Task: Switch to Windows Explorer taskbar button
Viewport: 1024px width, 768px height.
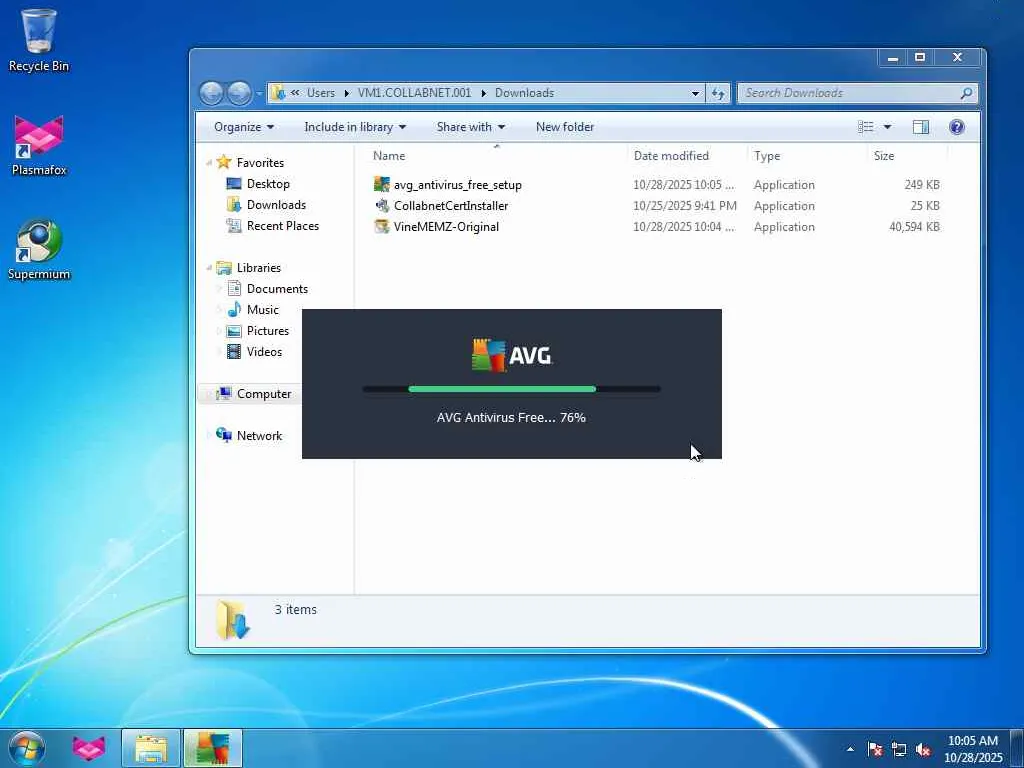Action: [x=151, y=748]
